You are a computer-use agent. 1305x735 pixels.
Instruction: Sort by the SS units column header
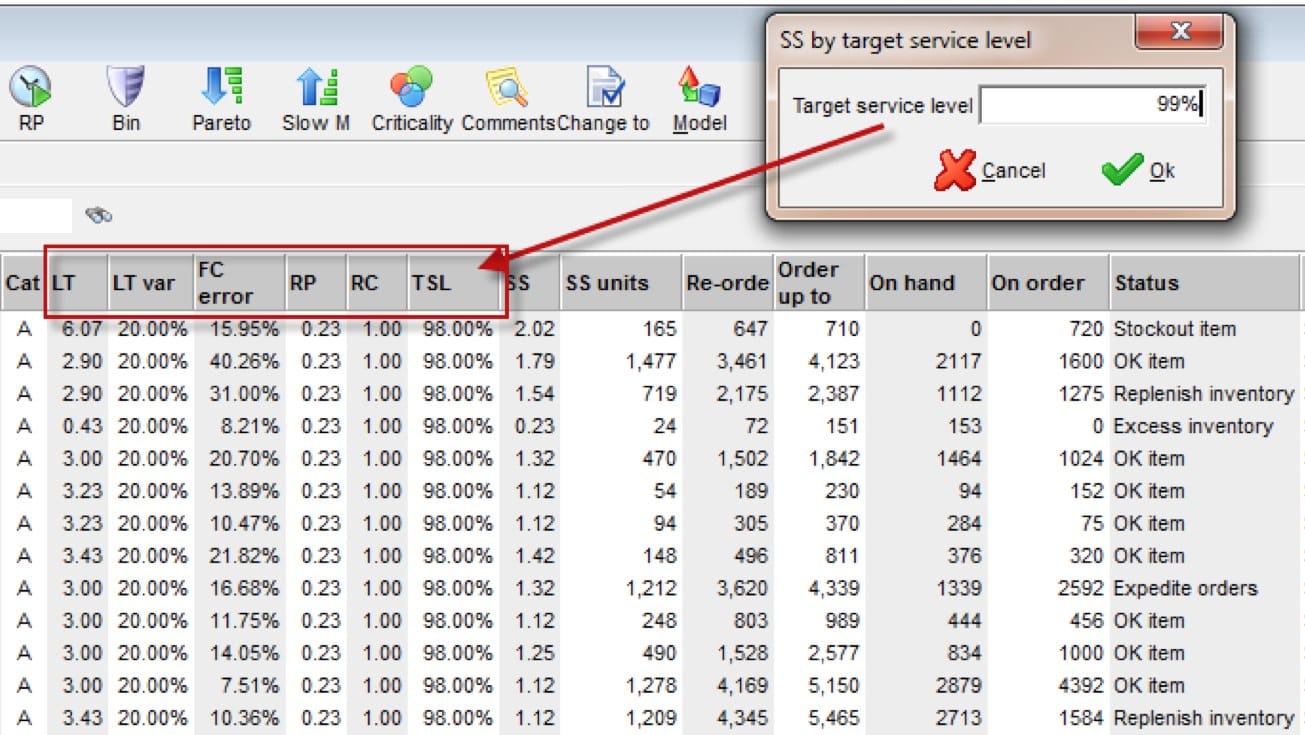(621, 283)
